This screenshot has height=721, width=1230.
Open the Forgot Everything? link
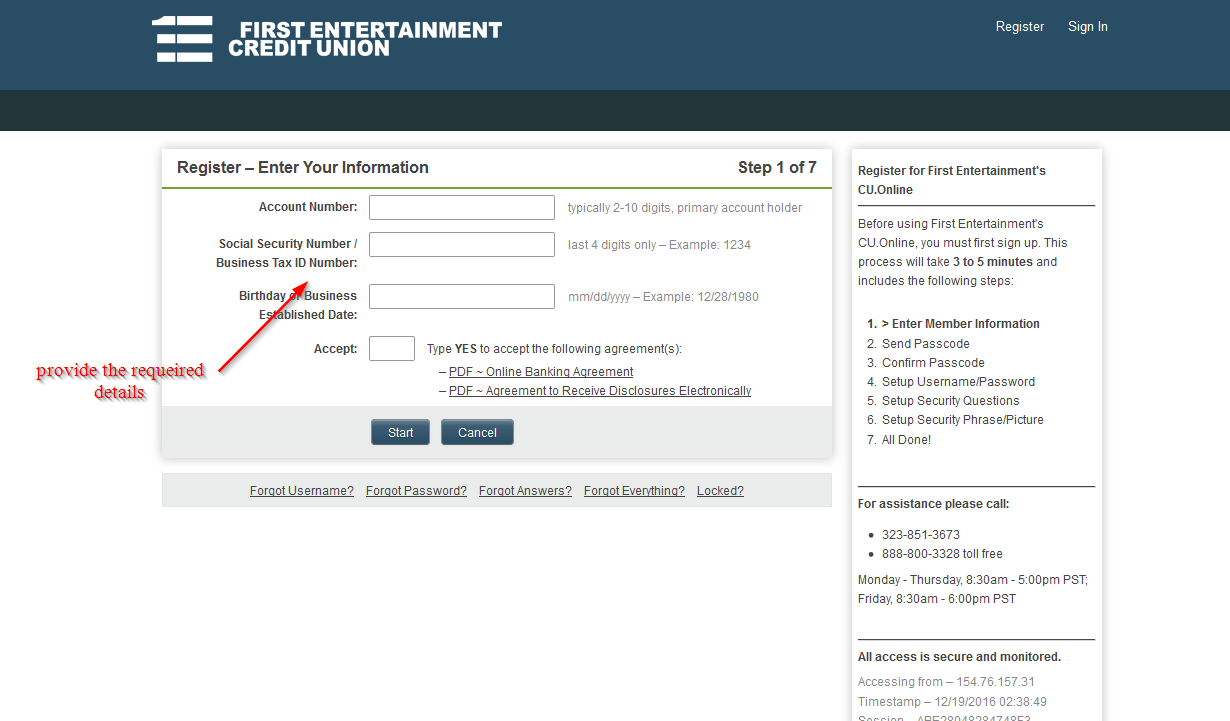point(634,491)
